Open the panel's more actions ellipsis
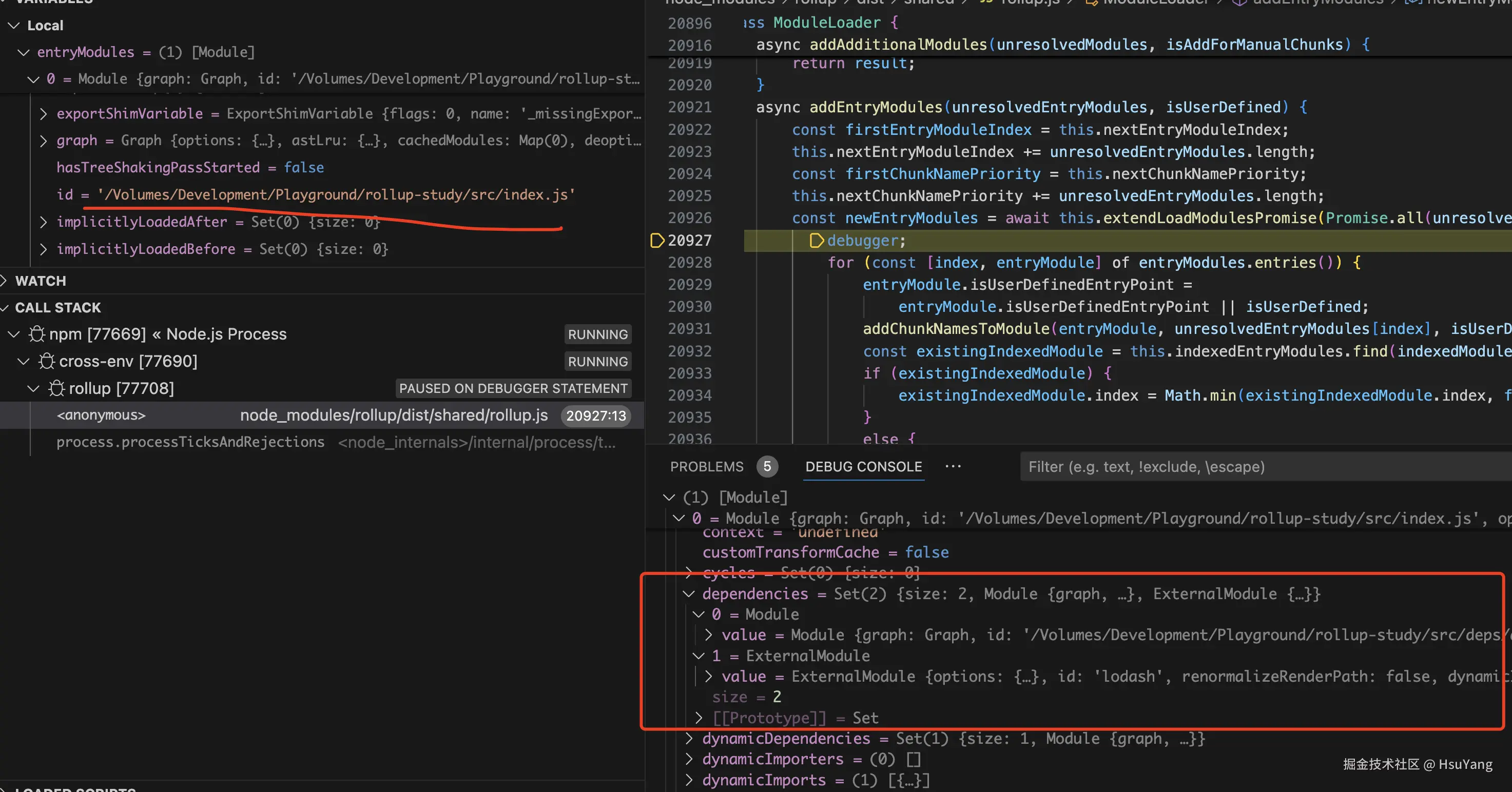 click(x=953, y=466)
